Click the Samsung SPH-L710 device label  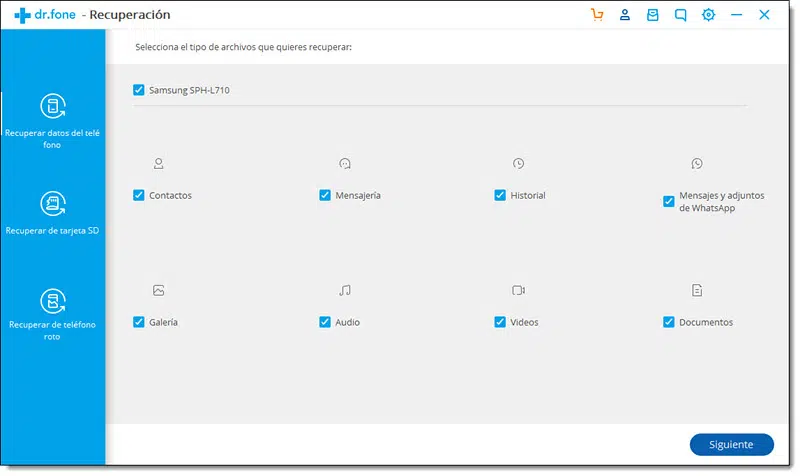click(189, 90)
